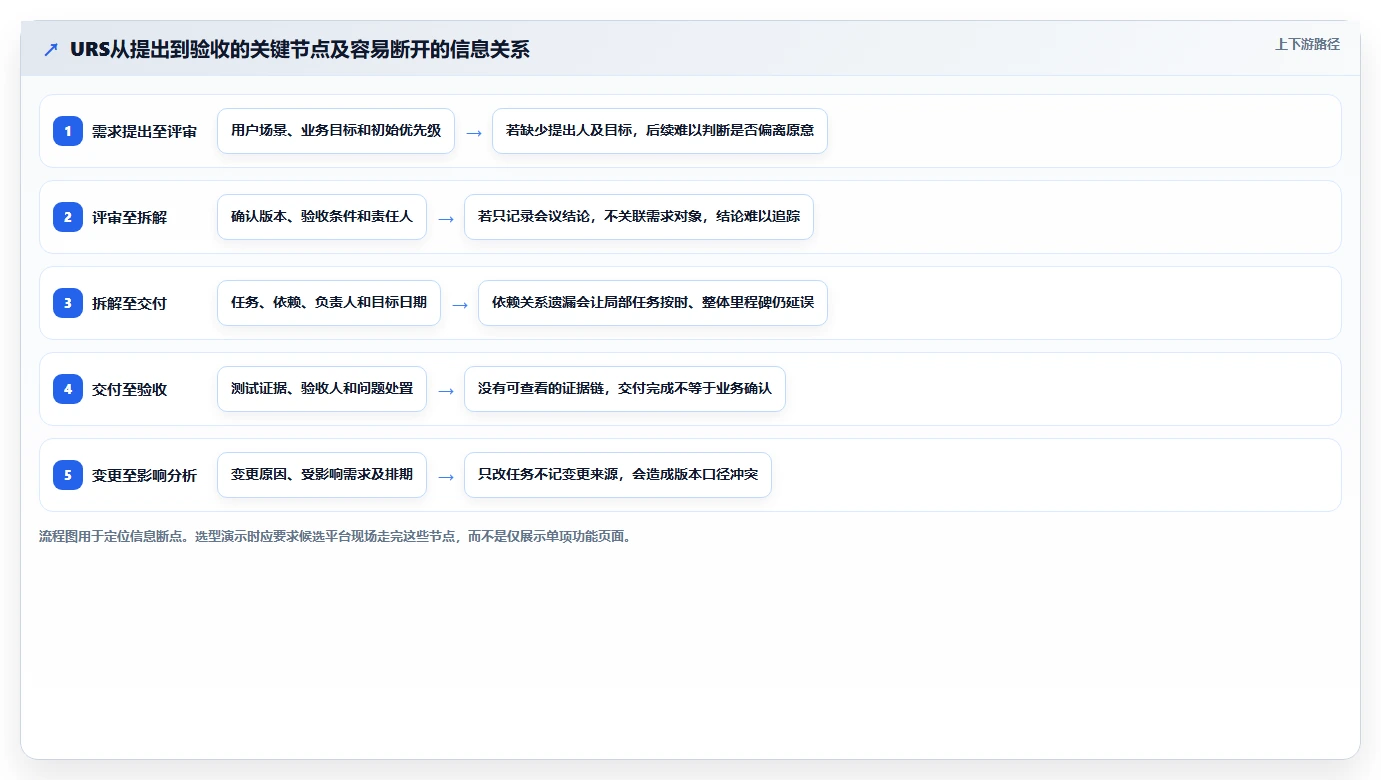Click the 测试证据、验收人和问题处置 box
Viewport: 1381px width, 780px height.
coord(322,389)
